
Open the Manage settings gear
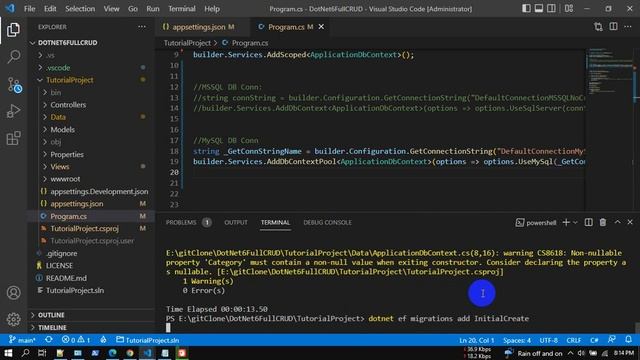point(13,319)
